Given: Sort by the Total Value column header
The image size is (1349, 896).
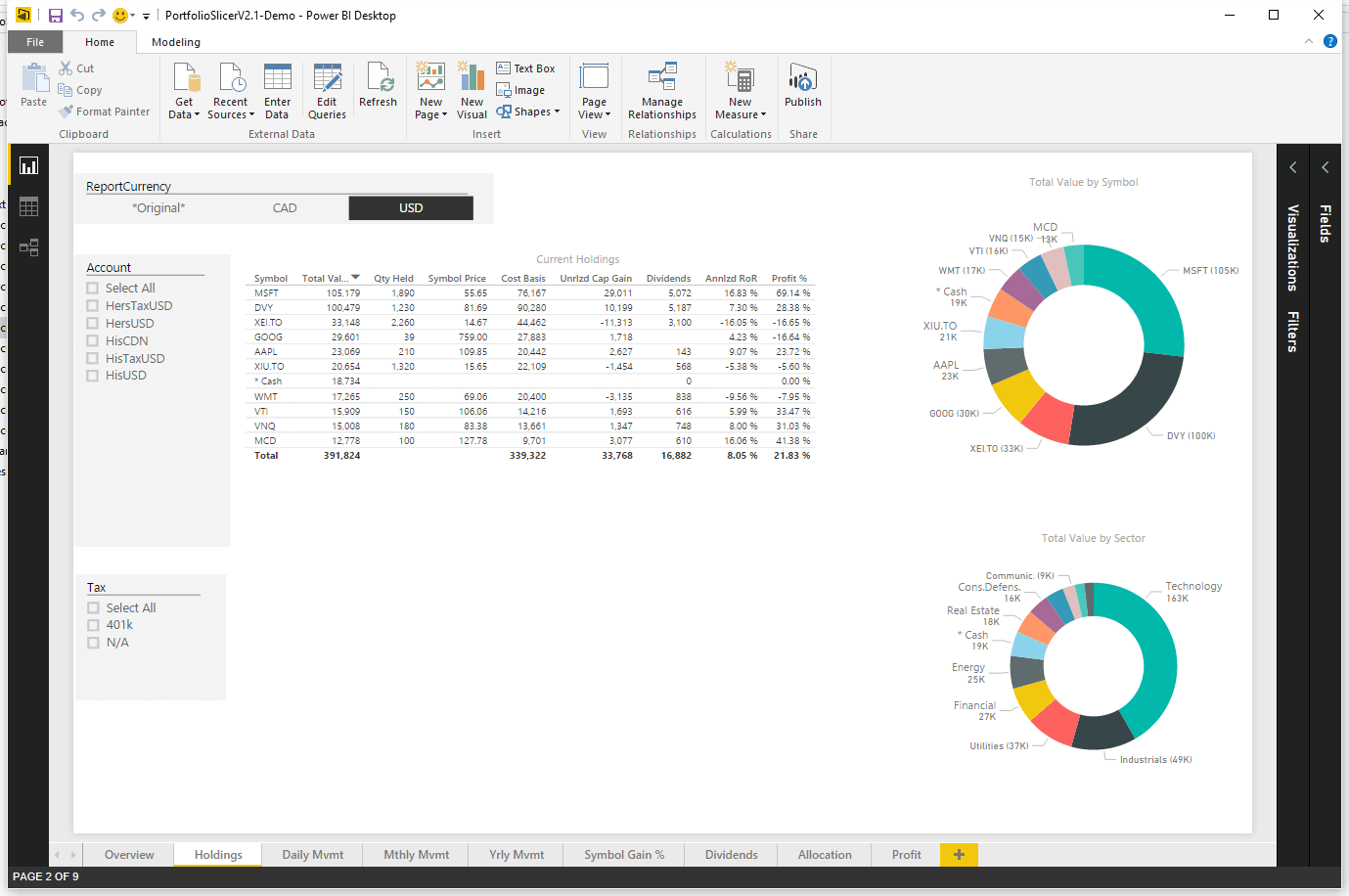Looking at the screenshot, I should (x=326, y=279).
